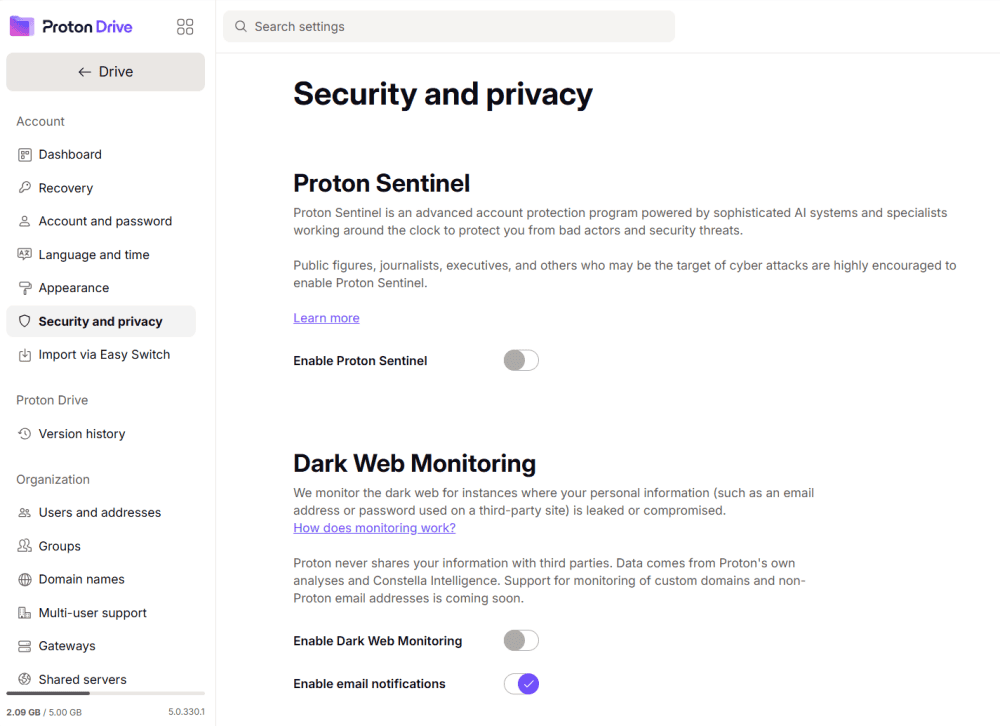Focus the Search settings field
This screenshot has height=726, width=1000.
point(450,27)
